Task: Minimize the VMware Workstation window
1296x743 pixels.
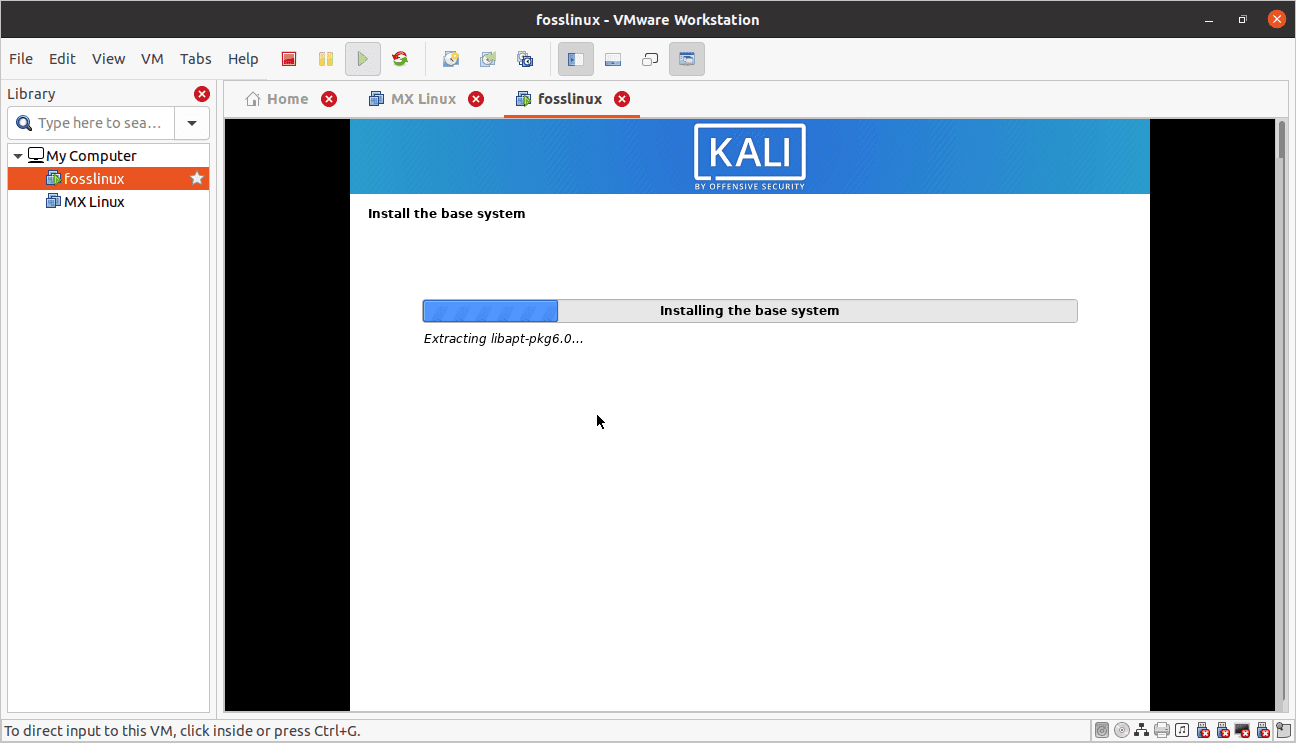Action: tap(1210, 19)
